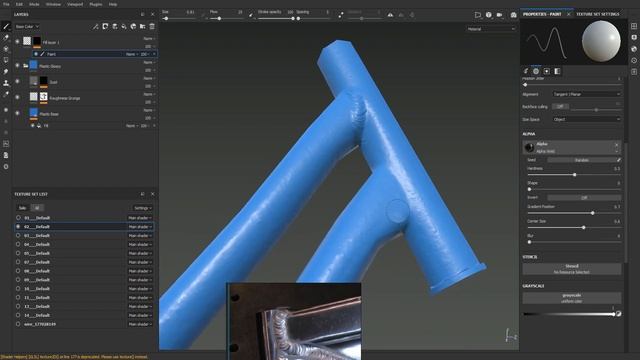Click the add mask icon in Layers toolbar

(105, 27)
